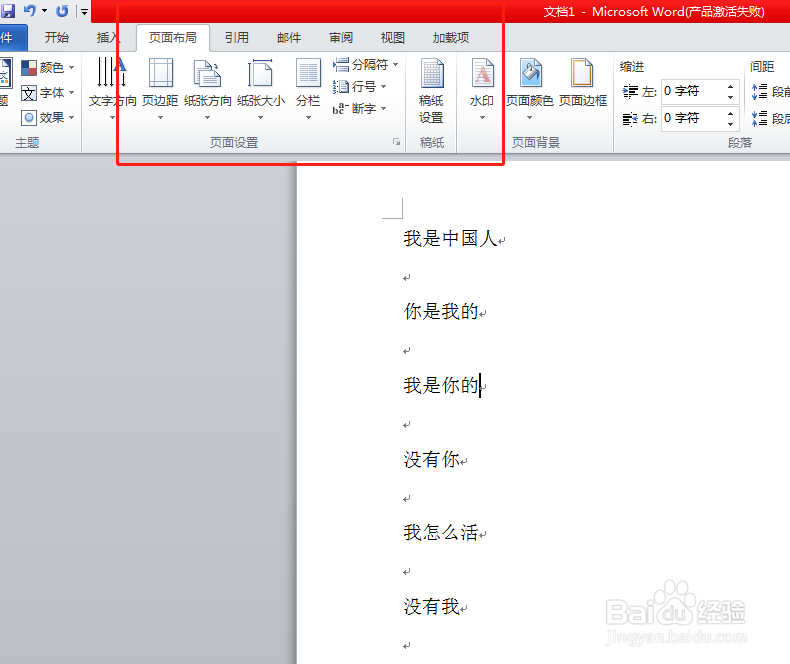Expand the arrow under 纸张方向
The width and height of the screenshot is (790, 664).
point(208,118)
